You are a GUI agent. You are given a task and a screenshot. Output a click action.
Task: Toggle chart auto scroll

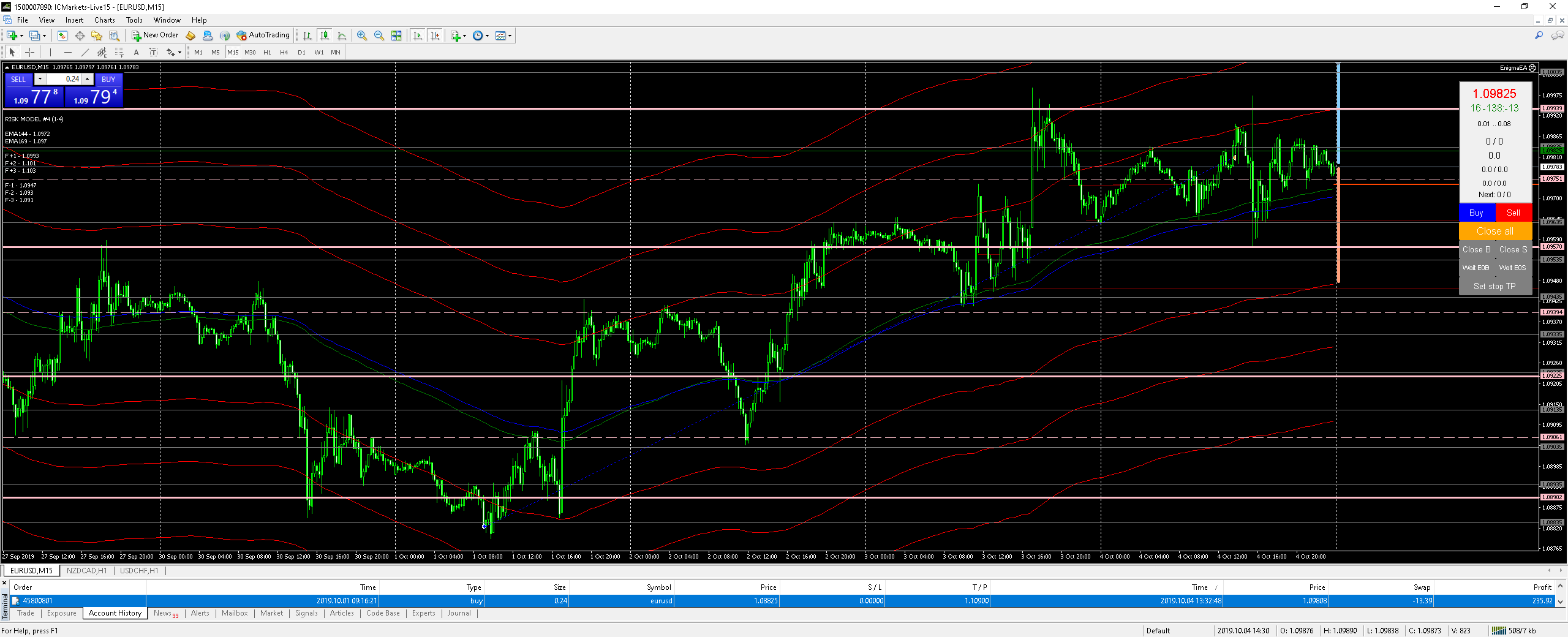click(418, 36)
